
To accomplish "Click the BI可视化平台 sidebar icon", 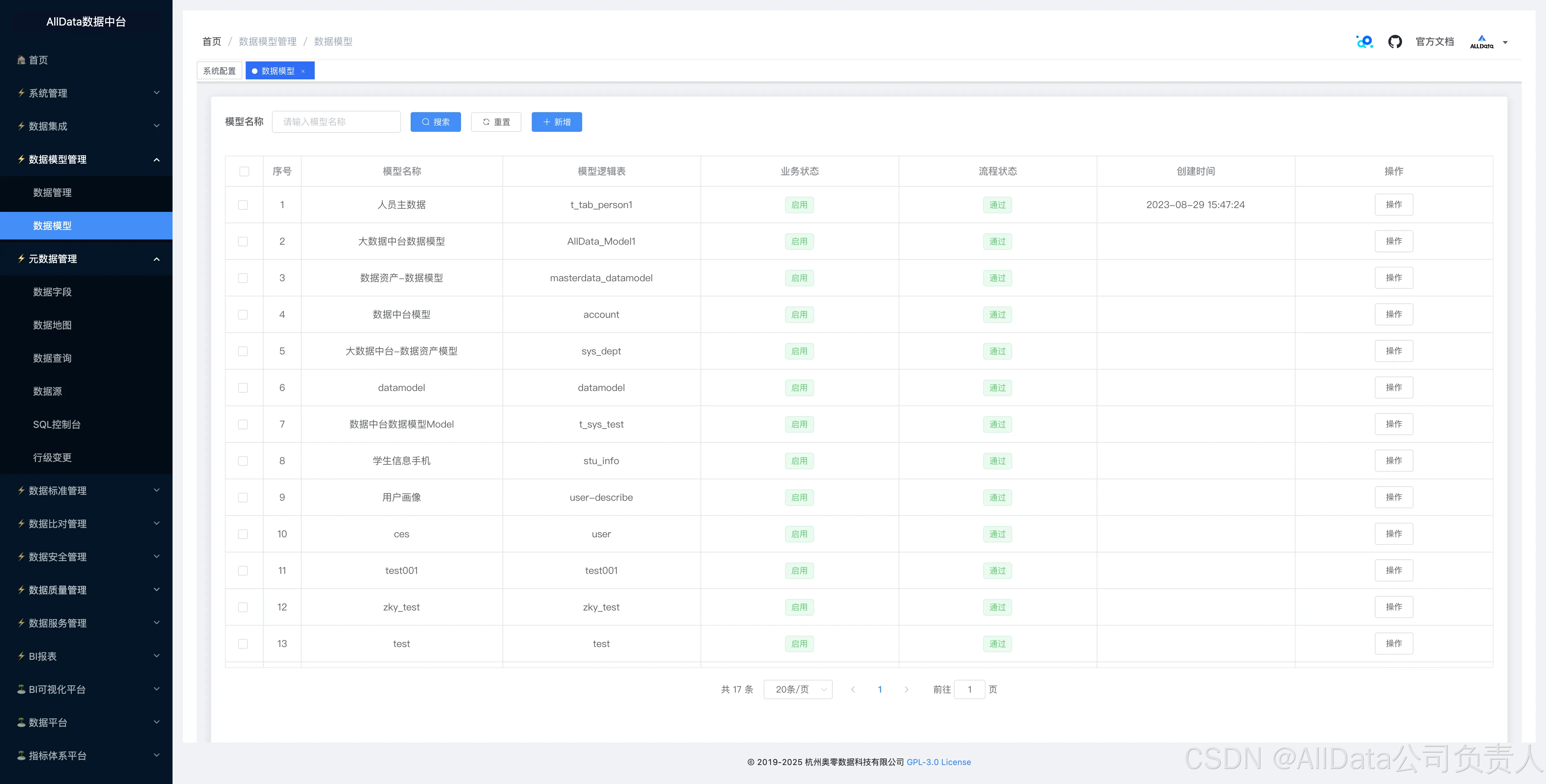I will pyautogui.click(x=22, y=689).
